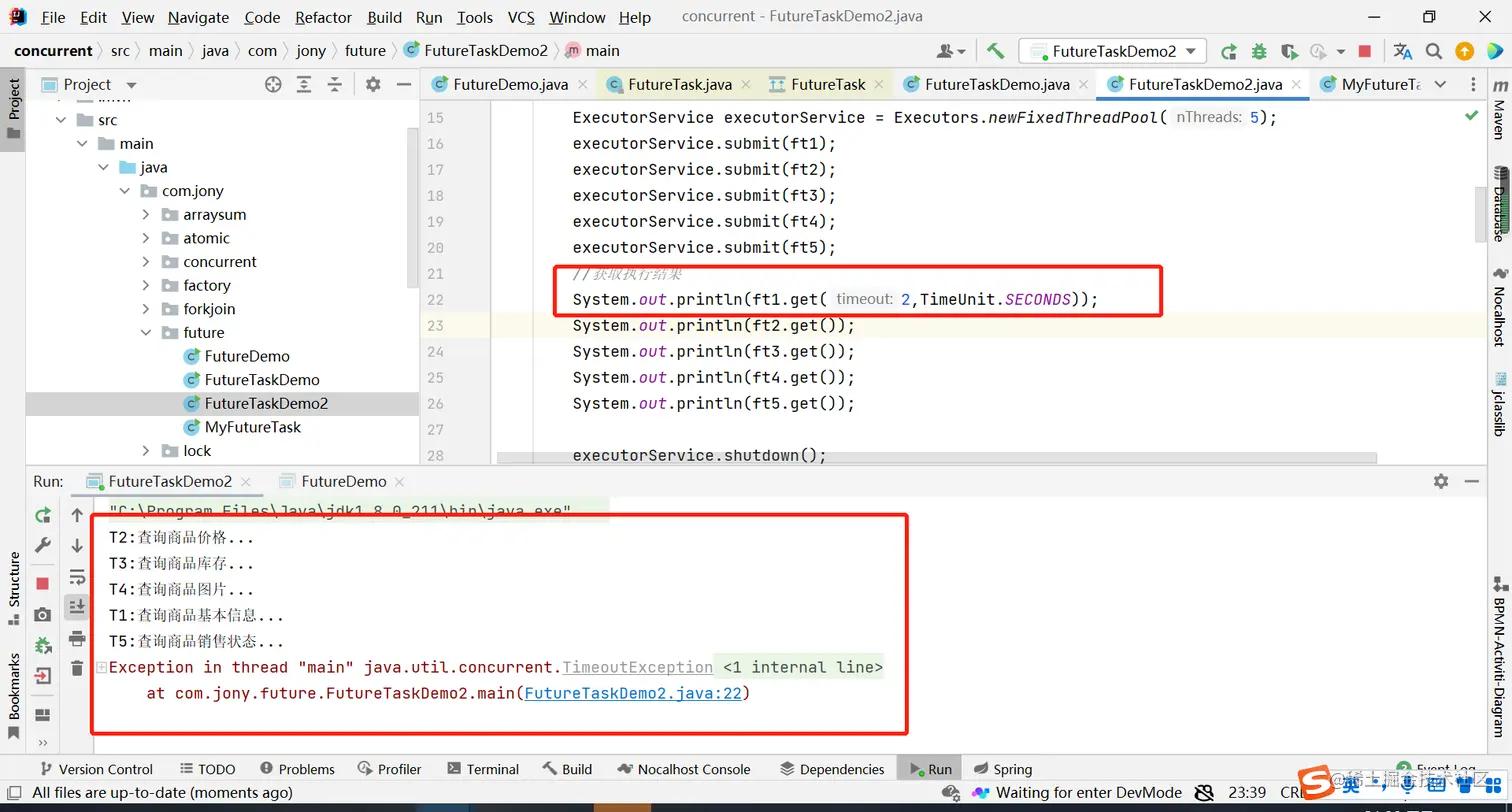Image resolution: width=1512 pixels, height=812 pixels.
Task: Click the wrench icon in Run panel
Action: tap(43, 545)
